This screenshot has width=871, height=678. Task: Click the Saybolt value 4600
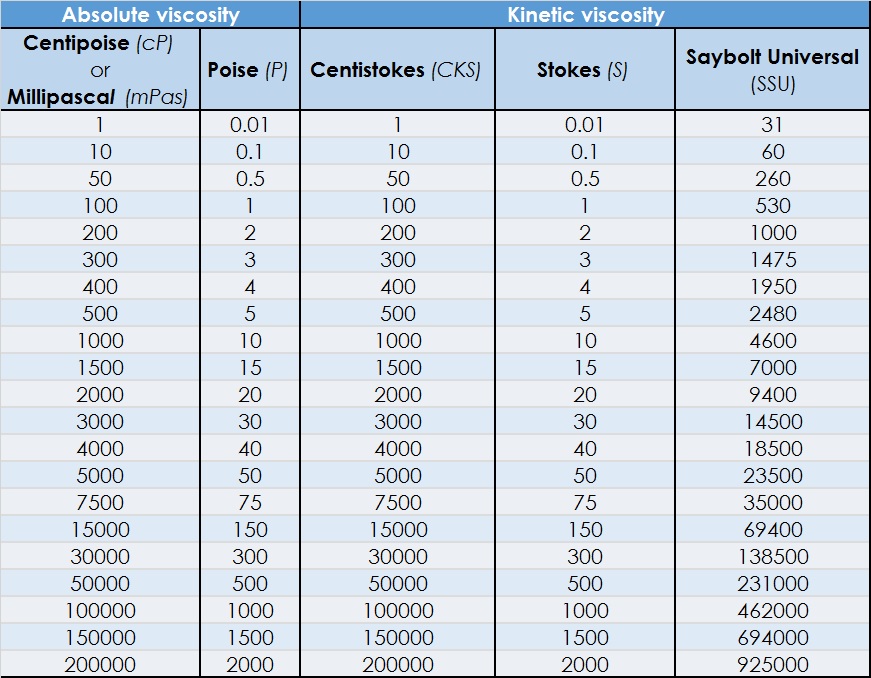click(773, 340)
